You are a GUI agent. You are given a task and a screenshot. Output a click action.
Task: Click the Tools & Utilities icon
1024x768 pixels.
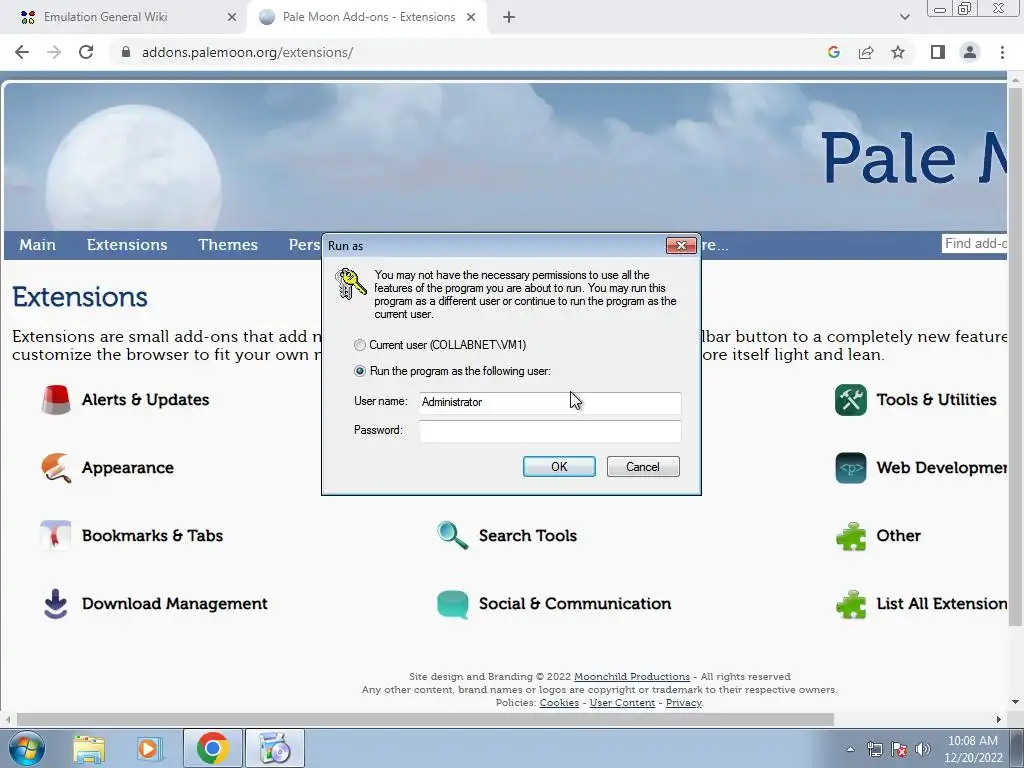pyautogui.click(x=851, y=400)
